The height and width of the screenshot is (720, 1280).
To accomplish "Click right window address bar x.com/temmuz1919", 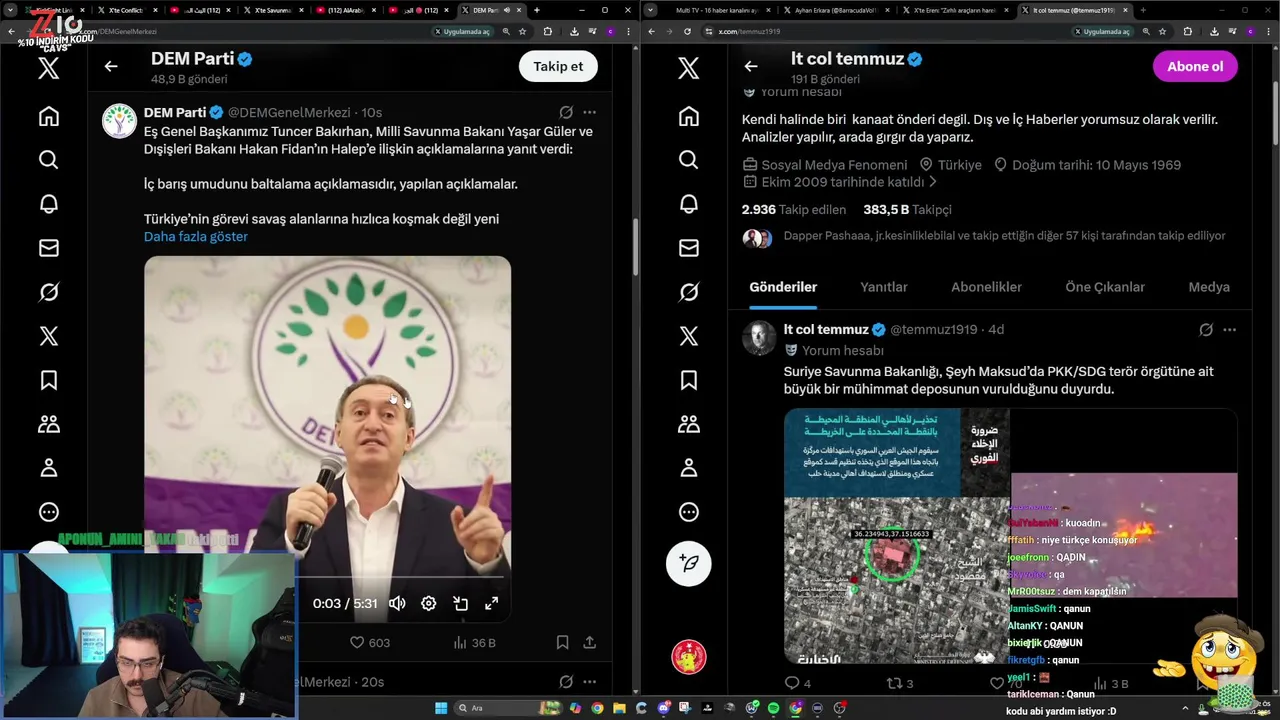I will click(x=749, y=31).
